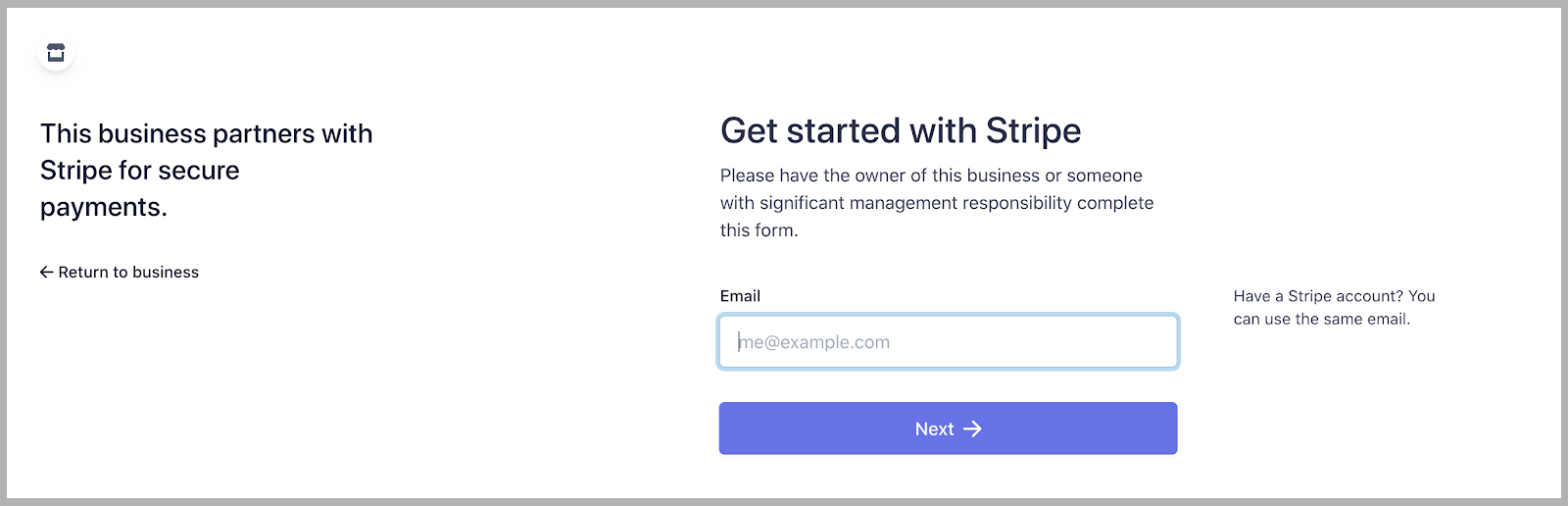Click the storefront business icon
The image size is (1568, 506).
tap(56, 53)
